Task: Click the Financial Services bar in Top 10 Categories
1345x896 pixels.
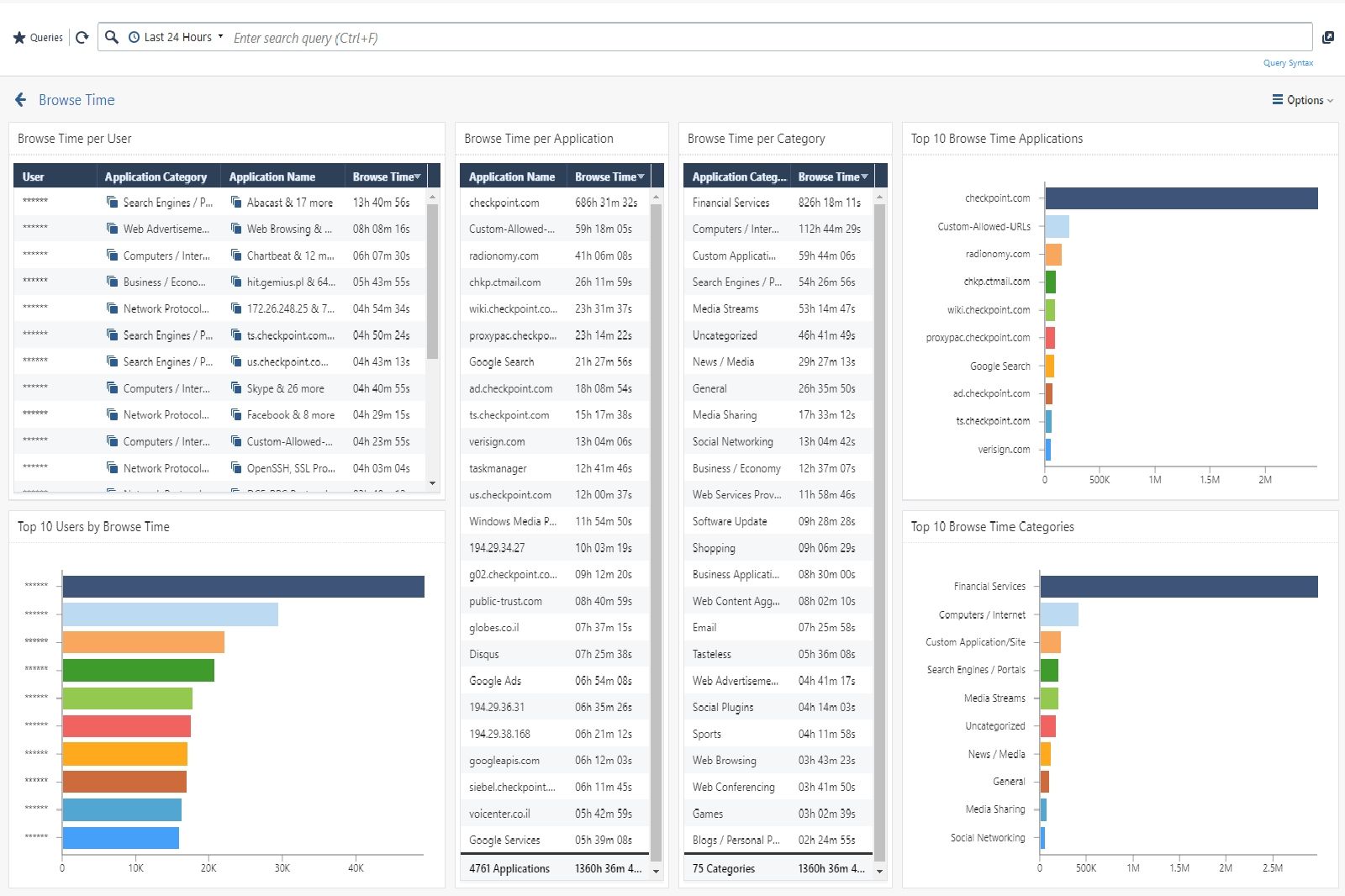Action: point(1178,587)
